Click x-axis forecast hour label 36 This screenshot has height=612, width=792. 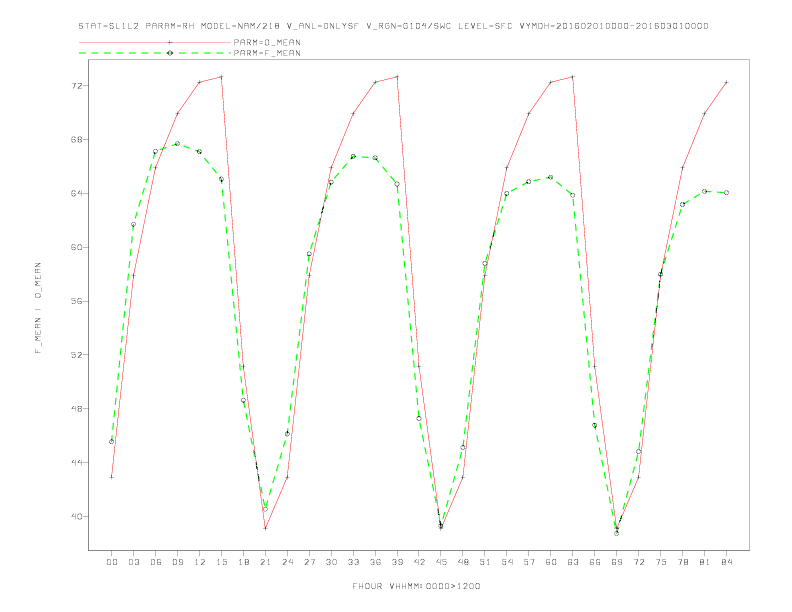click(x=375, y=562)
